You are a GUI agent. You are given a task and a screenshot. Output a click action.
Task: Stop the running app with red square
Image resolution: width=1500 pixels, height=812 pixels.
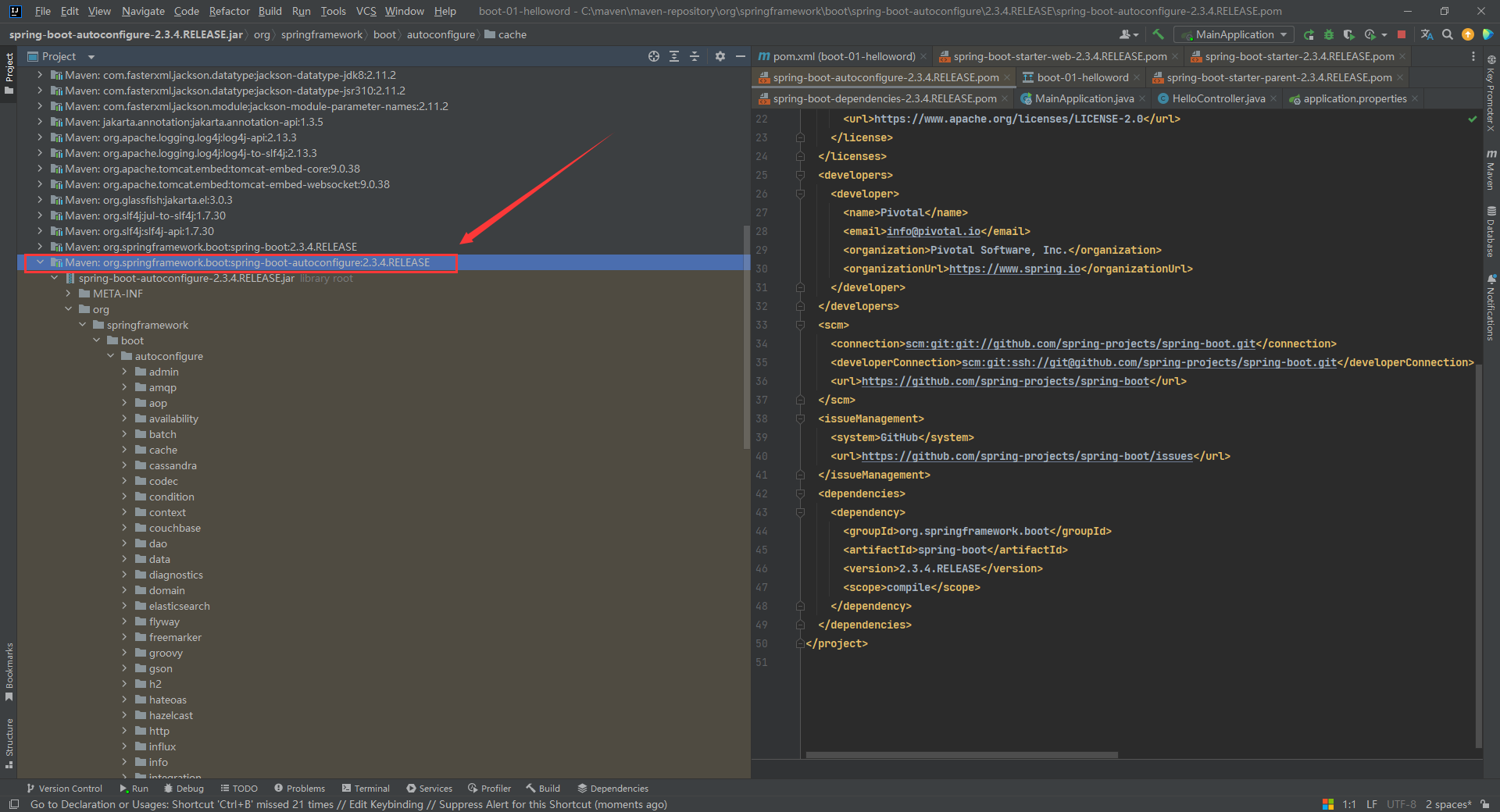[1402, 34]
